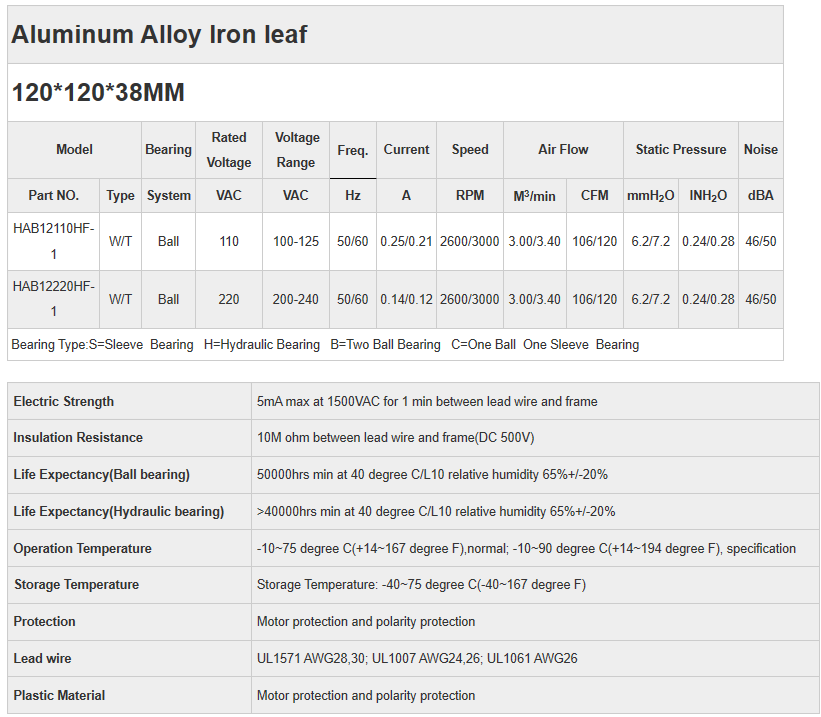Select the HAB12110HF-1 part number cell
Screen dimensions: 821x717
(x=54, y=241)
